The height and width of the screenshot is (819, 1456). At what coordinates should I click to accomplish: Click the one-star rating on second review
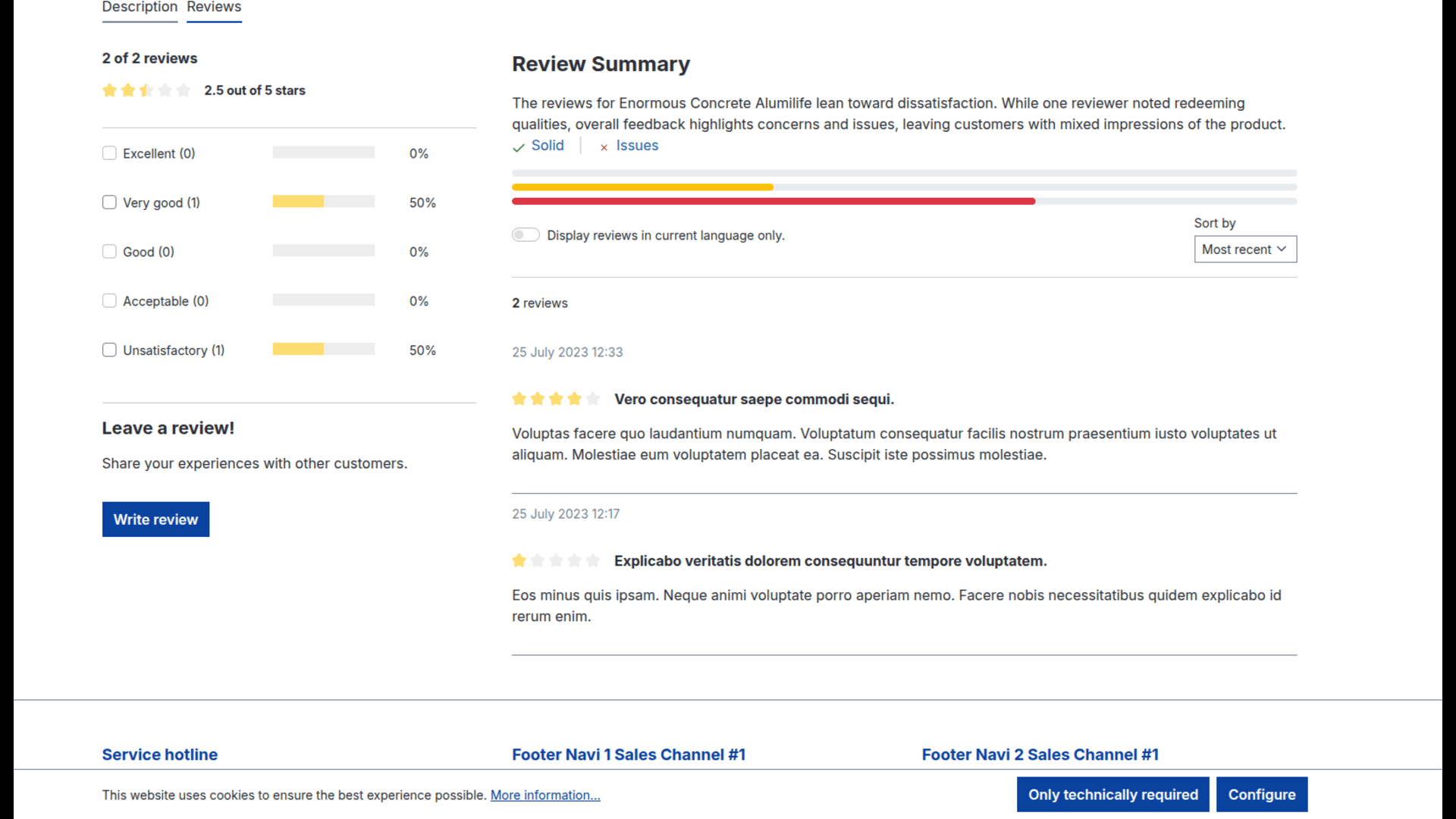pos(556,560)
